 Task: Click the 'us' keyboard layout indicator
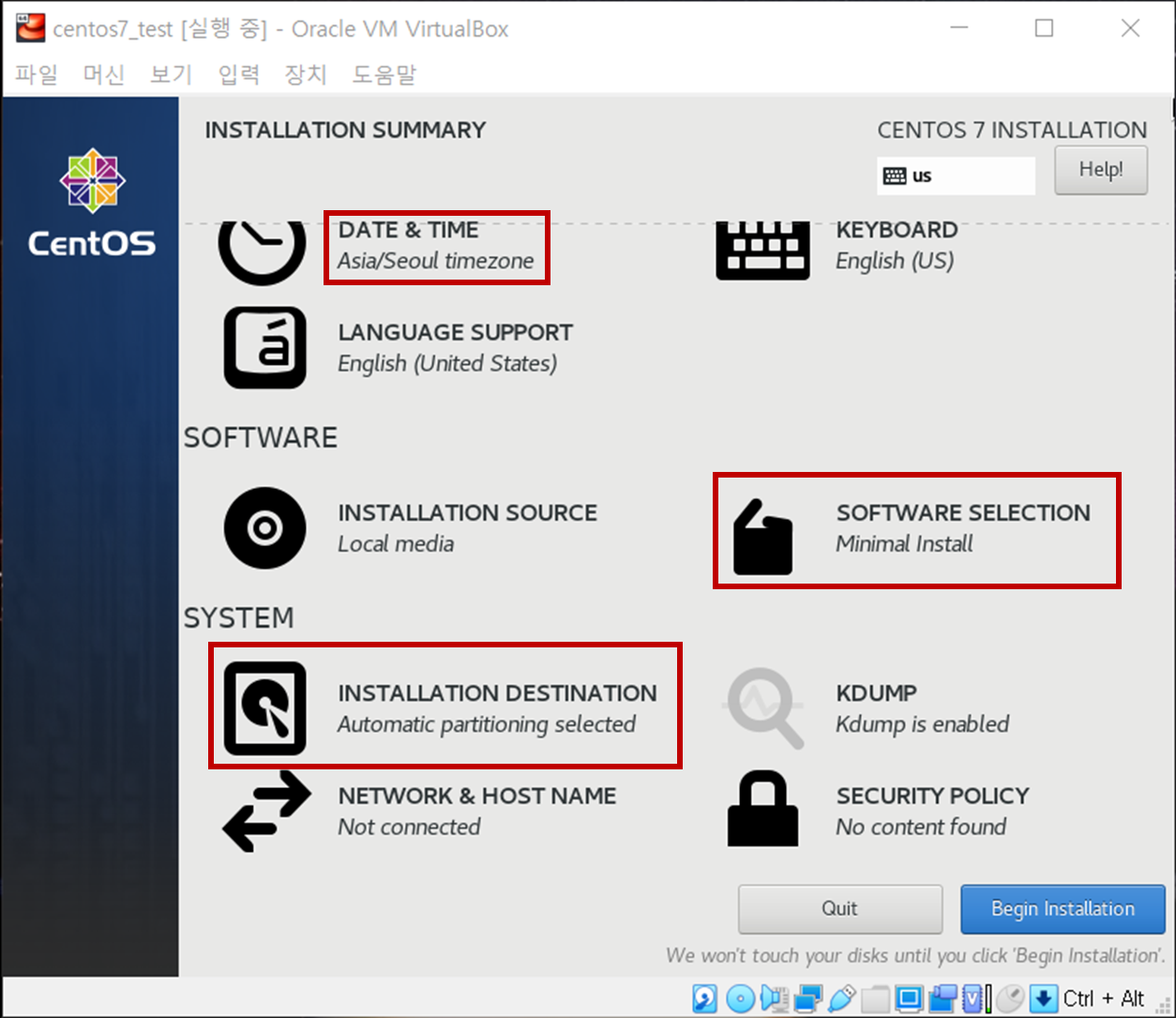(956, 175)
